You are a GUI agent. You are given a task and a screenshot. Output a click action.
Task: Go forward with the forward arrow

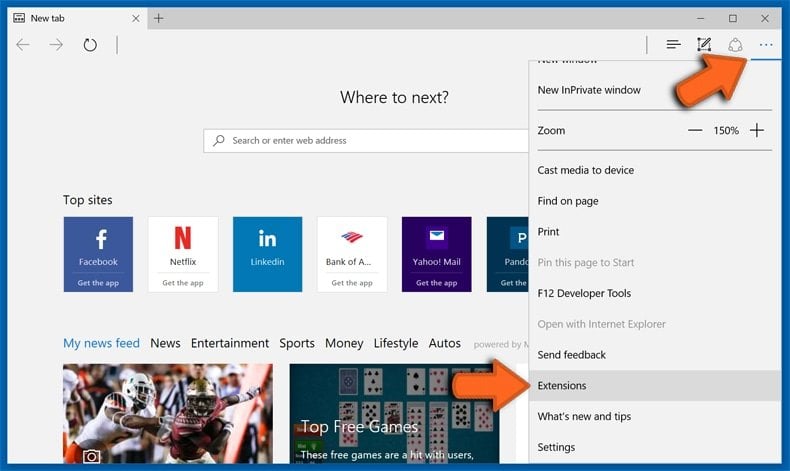(x=56, y=45)
